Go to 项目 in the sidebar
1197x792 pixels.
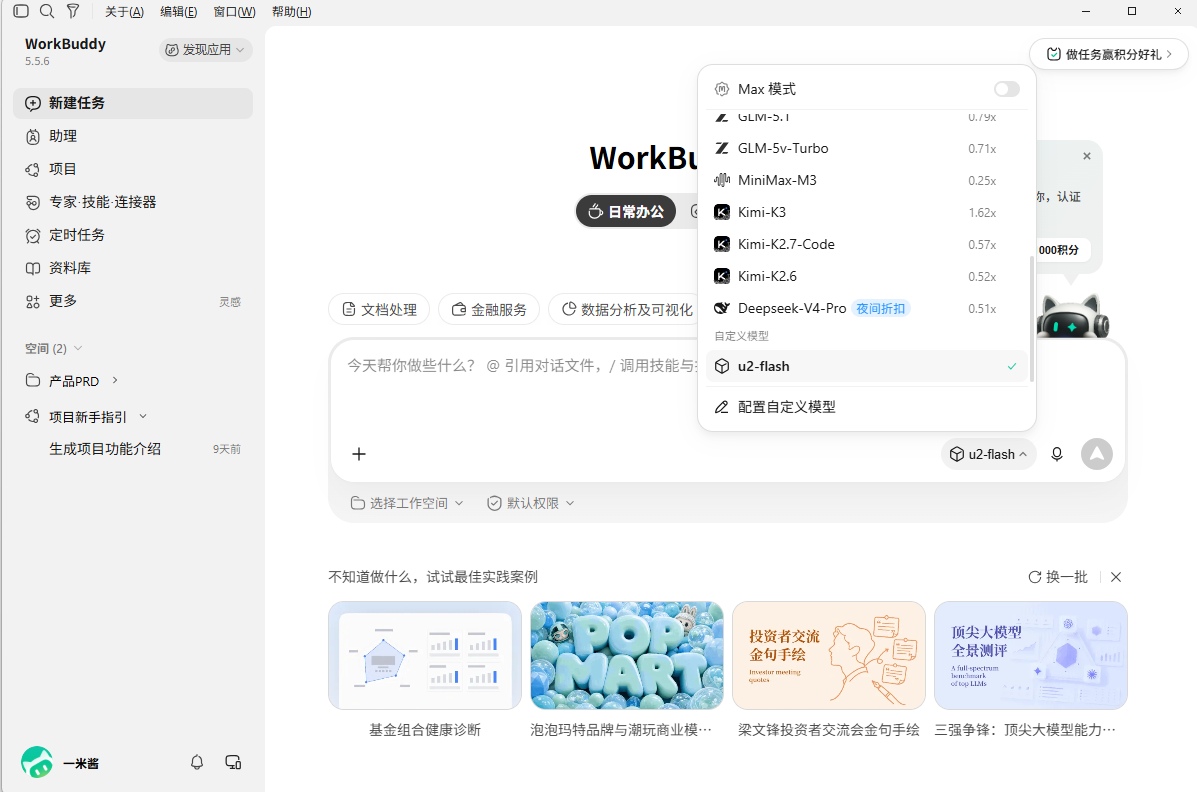(x=133, y=169)
